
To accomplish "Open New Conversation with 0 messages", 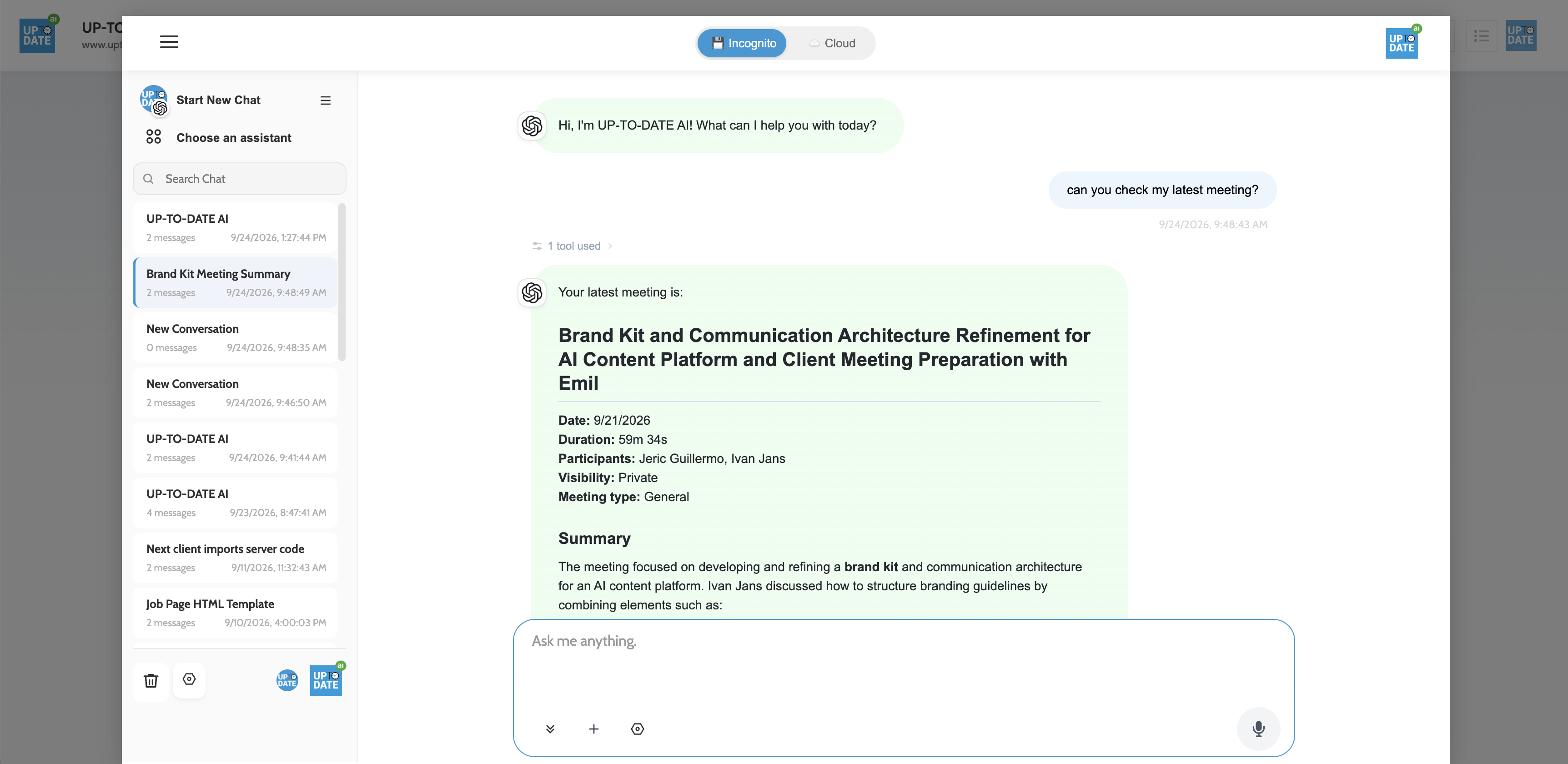I will tap(235, 338).
